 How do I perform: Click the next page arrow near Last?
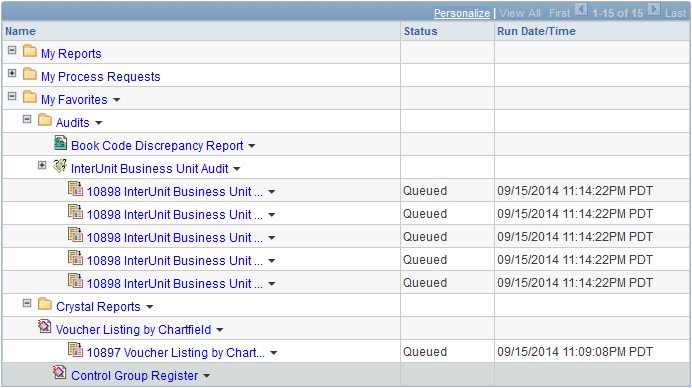click(x=654, y=9)
